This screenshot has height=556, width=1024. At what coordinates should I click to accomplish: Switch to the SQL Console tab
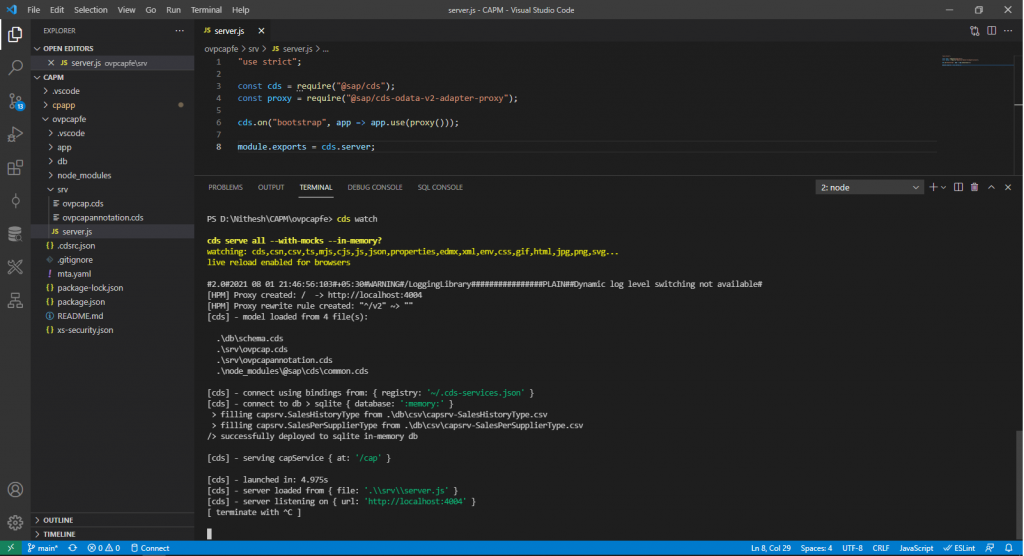pyautogui.click(x=440, y=188)
